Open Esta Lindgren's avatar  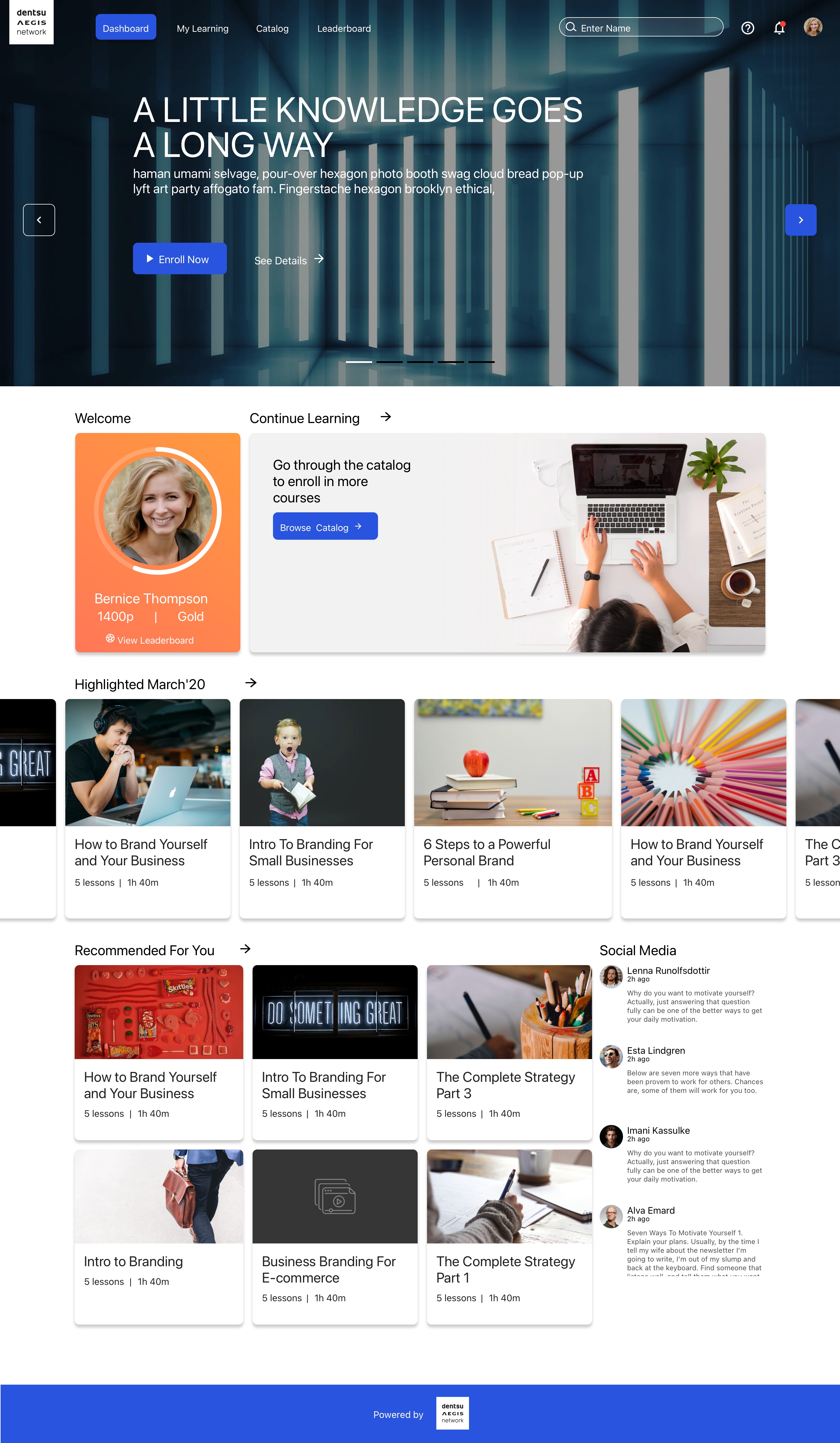611,1056
